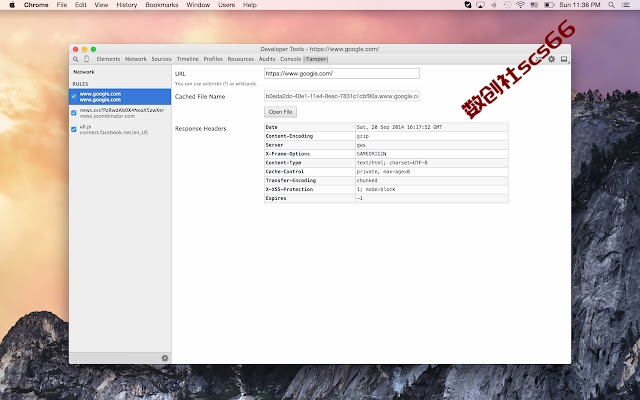Click the Network item in sidebar
The image size is (640, 400).
coord(84,72)
